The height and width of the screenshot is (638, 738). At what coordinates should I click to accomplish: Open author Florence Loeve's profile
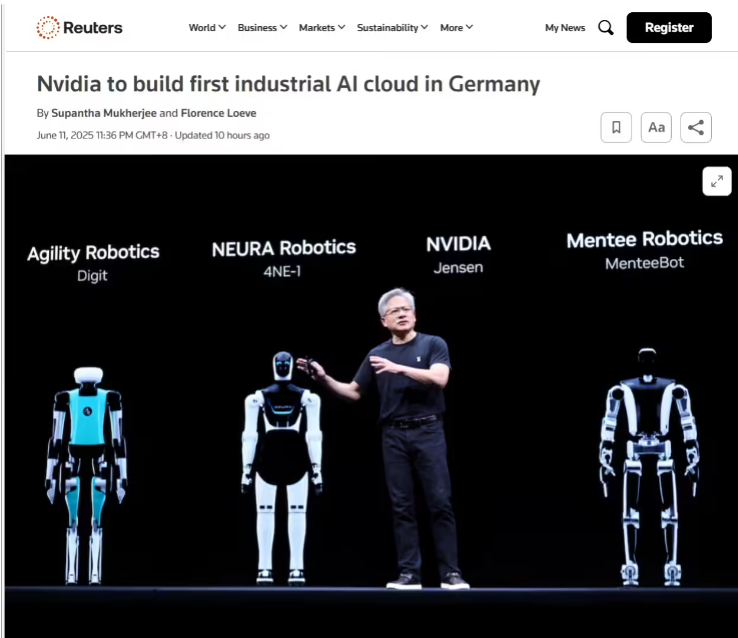point(218,113)
